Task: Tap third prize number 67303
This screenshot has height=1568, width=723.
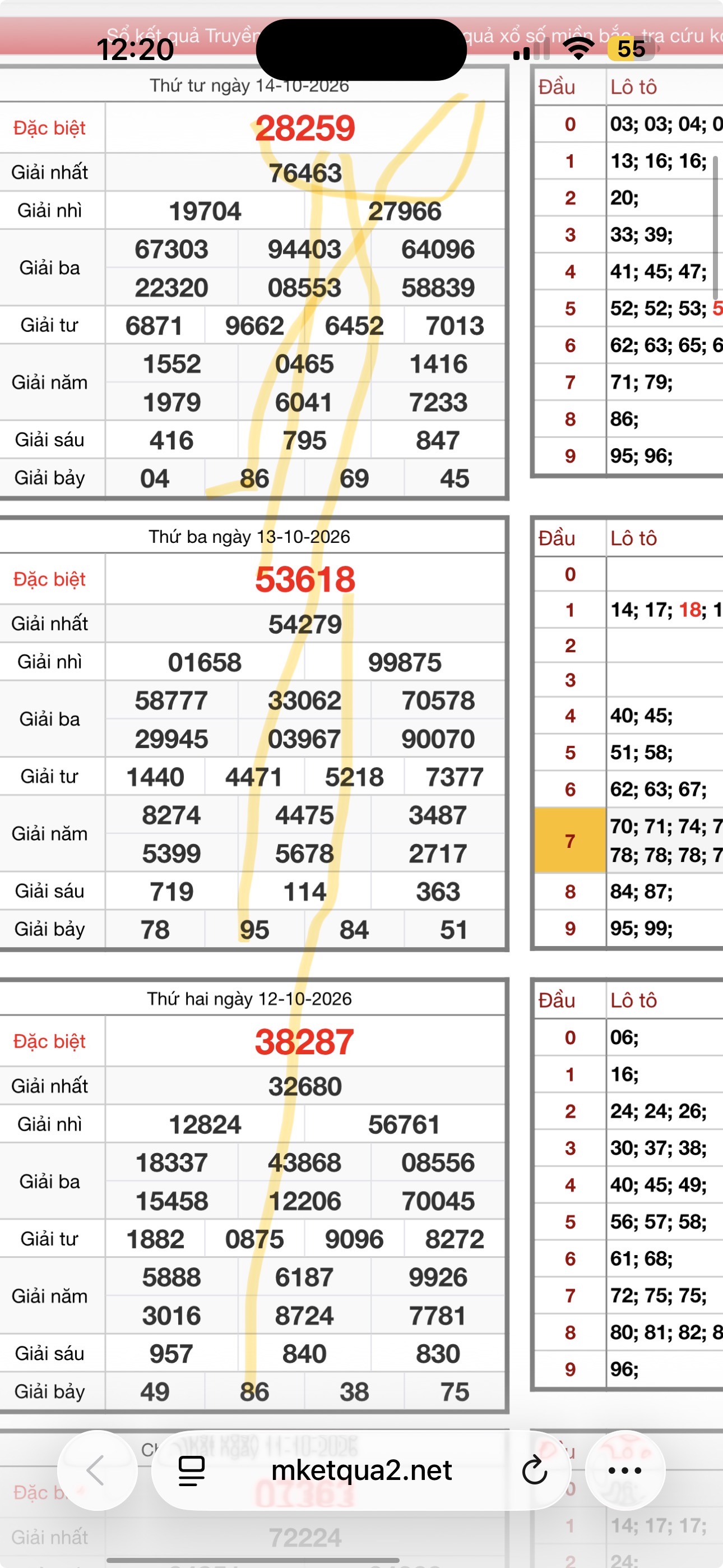Action: pyautogui.click(x=172, y=250)
